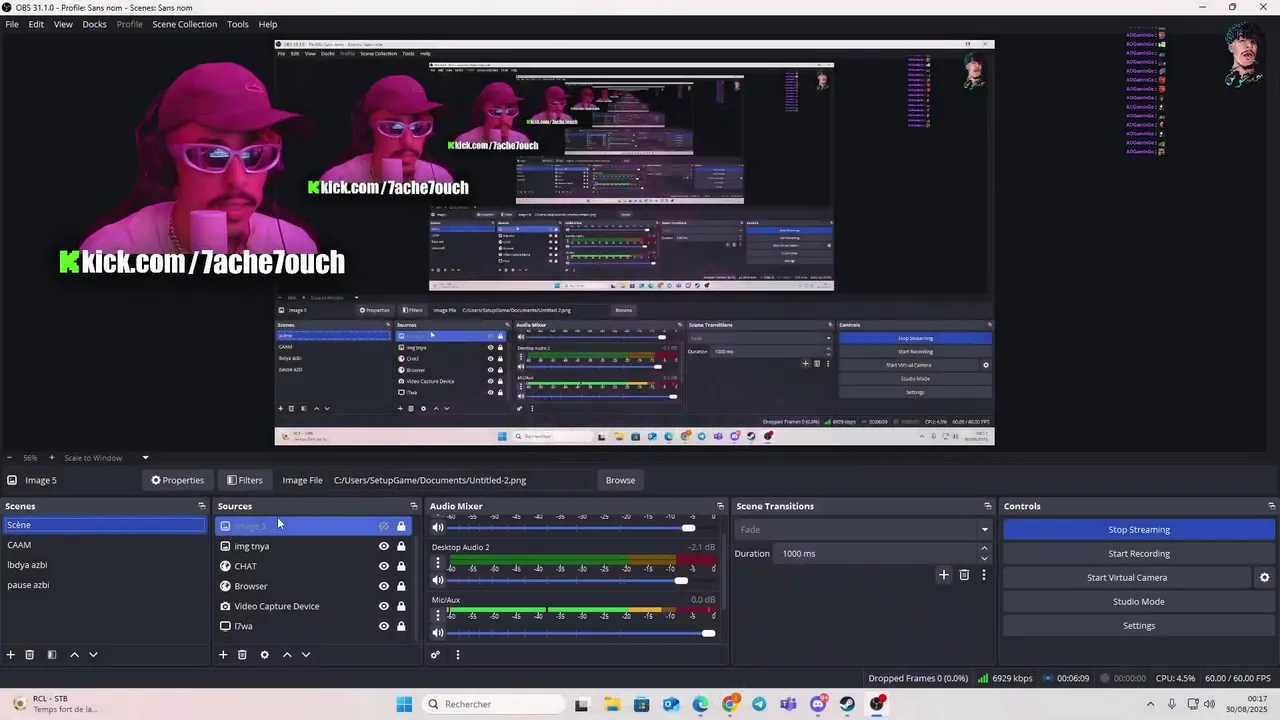
Task: Open Windows Rechercher search box
Action: (x=494, y=704)
